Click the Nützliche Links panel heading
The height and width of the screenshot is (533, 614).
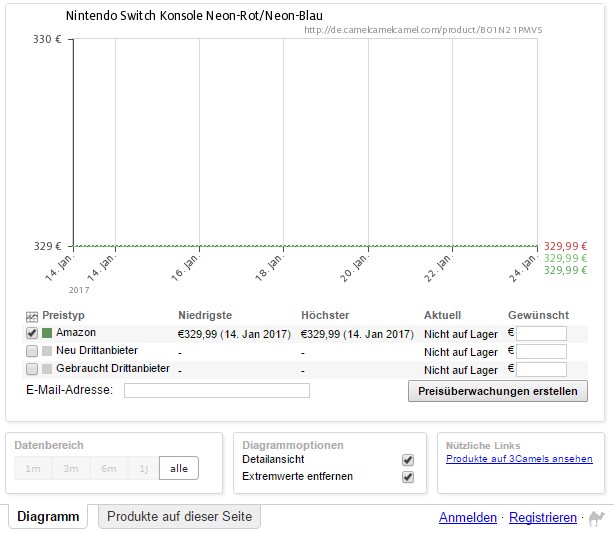pyautogui.click(x=483, y=446)
